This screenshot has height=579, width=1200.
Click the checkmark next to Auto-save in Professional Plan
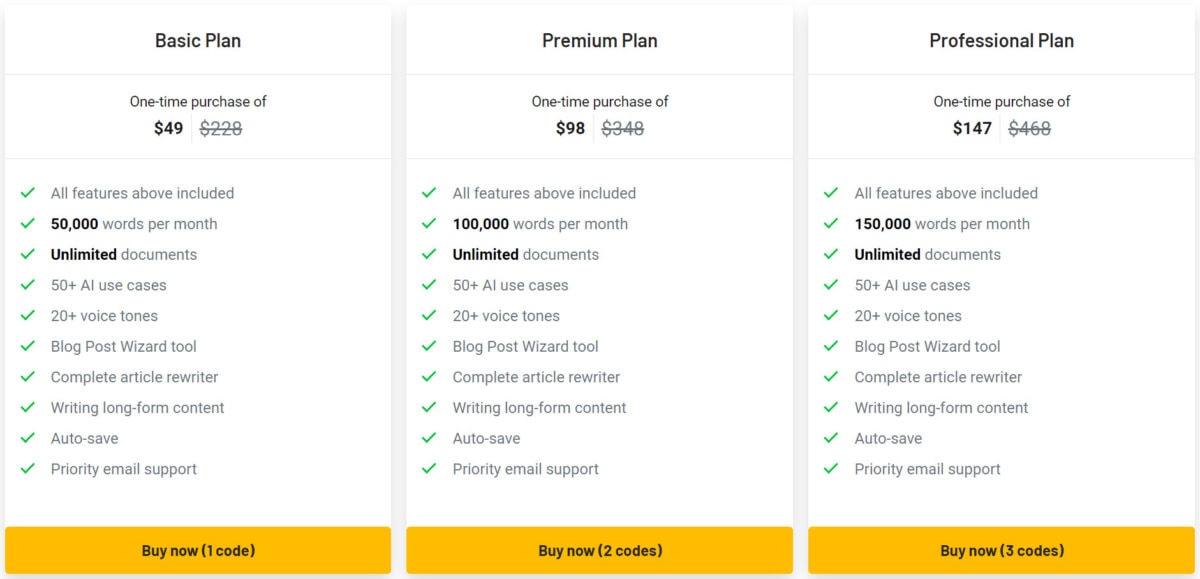pos(833,438)
